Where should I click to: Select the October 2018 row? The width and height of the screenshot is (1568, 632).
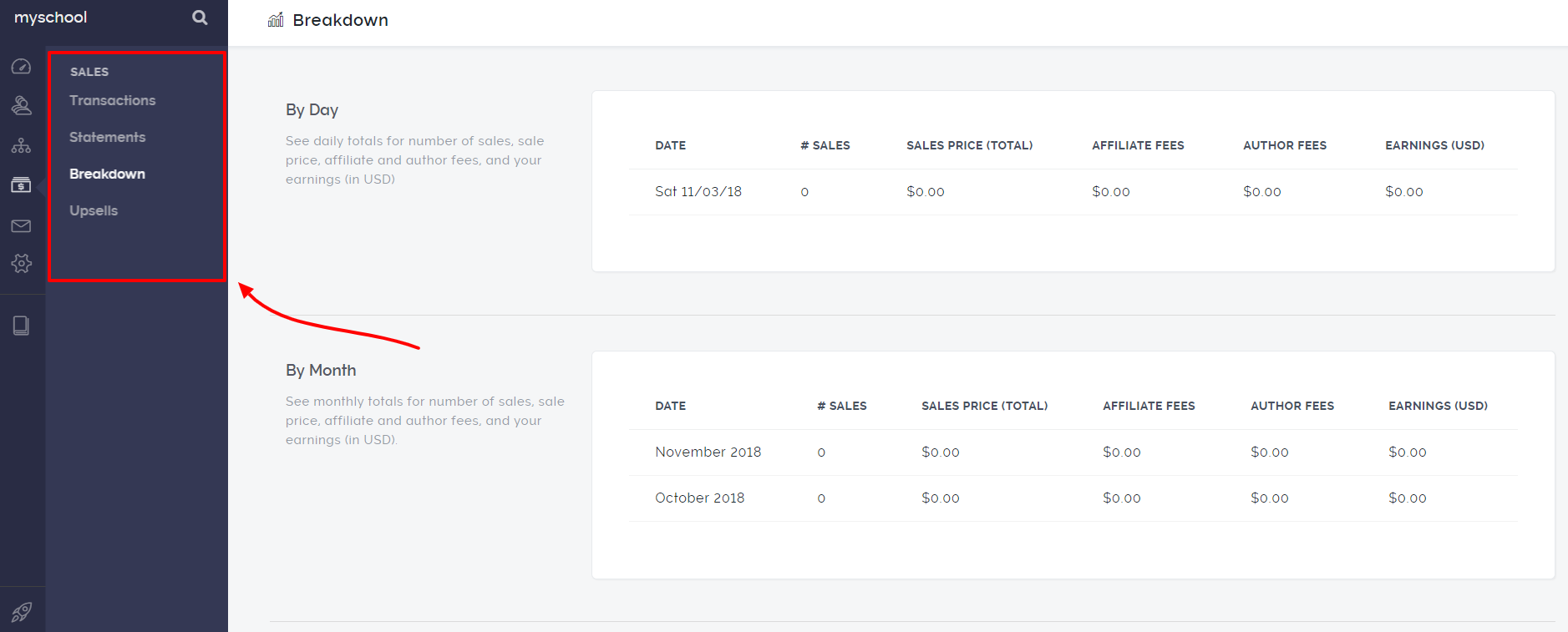coord(700,498)
